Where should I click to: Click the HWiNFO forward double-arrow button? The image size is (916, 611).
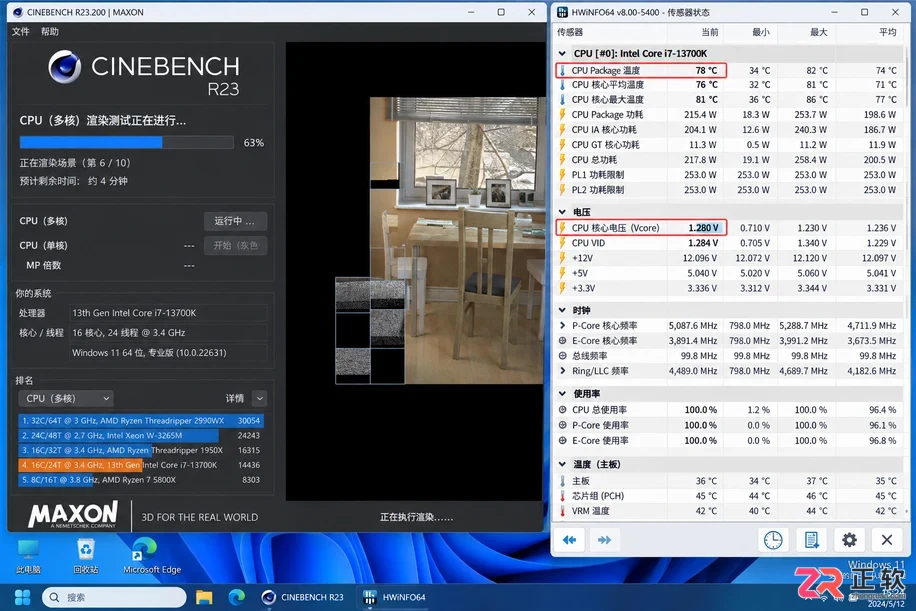coord(605,540)
